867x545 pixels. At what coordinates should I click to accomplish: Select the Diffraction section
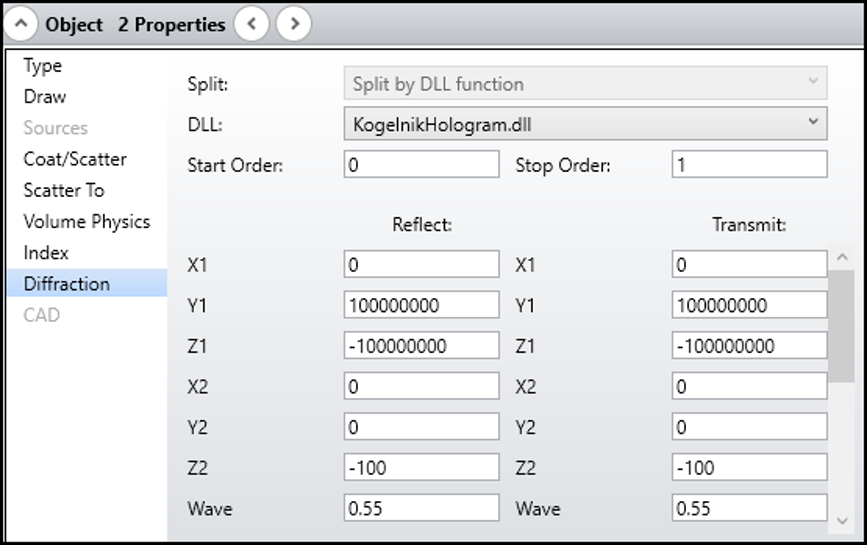(x=67, y=284)
